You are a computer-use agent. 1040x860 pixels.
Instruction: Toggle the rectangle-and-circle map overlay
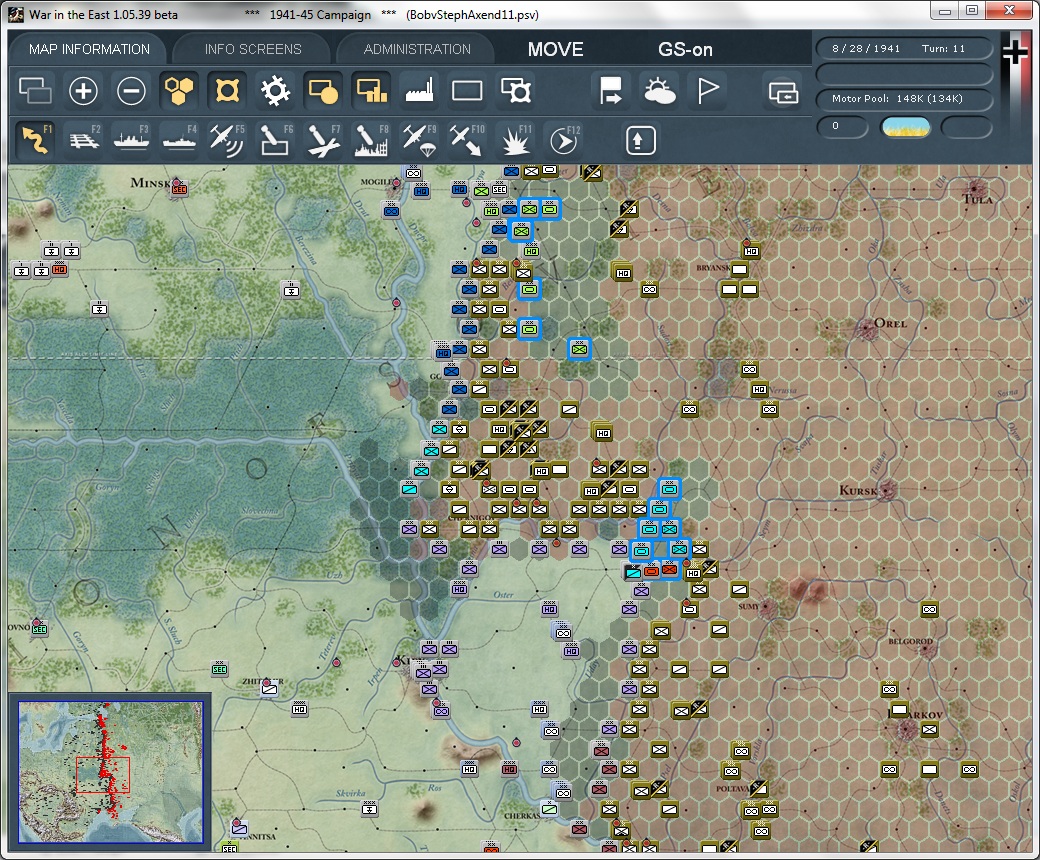pos(322,90)
